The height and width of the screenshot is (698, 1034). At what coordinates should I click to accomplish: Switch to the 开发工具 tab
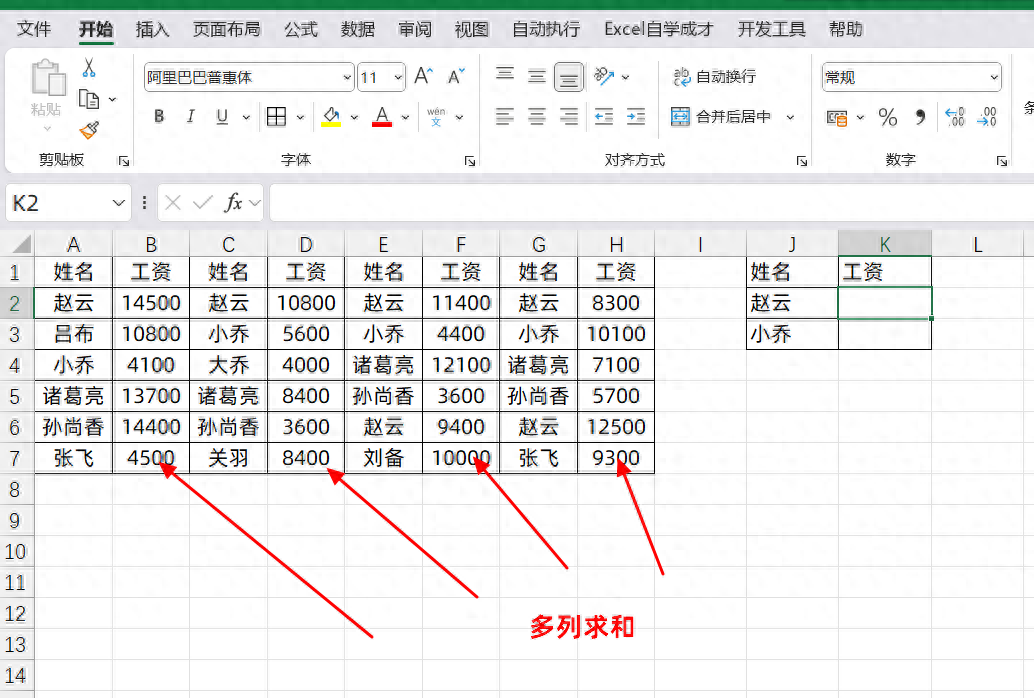click(x=772, y=29)
